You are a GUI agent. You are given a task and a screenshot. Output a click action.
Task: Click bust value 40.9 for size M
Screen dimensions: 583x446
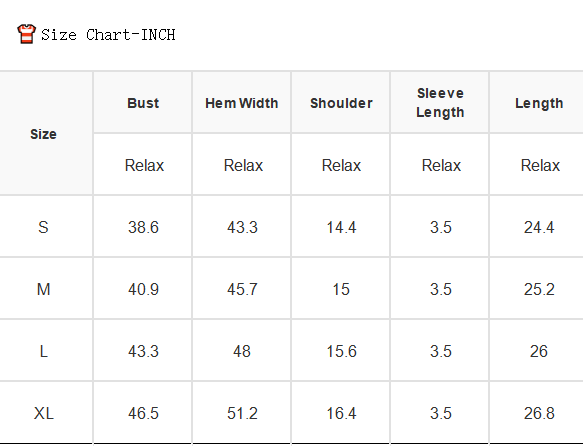coord(143,289)
